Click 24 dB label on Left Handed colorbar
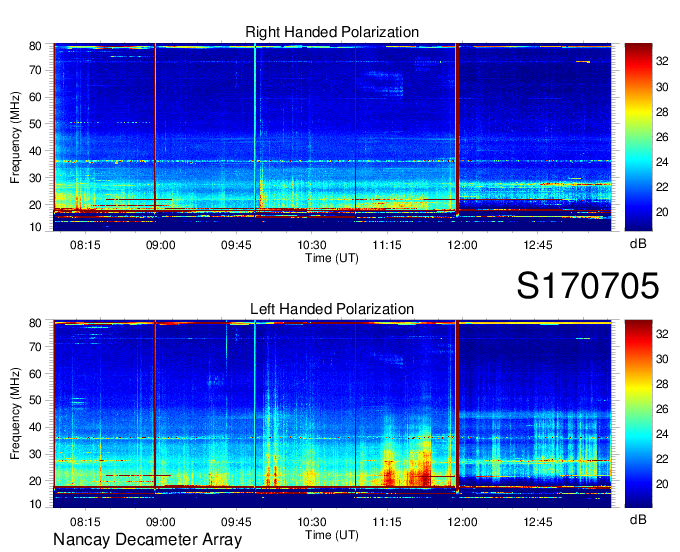Image resolution: width=680 pixels, height=552 pixels. coord(662,434)
